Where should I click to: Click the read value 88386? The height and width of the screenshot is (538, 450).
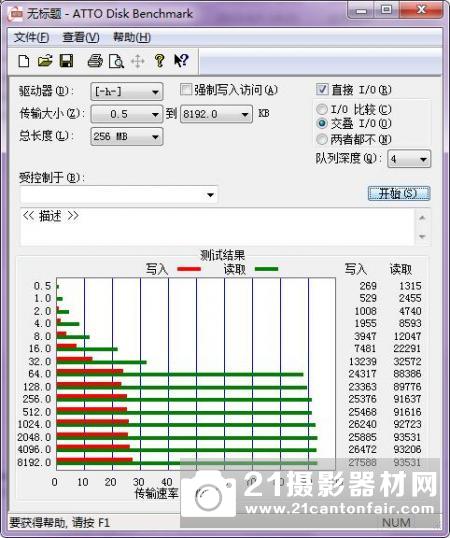(407, 374)
